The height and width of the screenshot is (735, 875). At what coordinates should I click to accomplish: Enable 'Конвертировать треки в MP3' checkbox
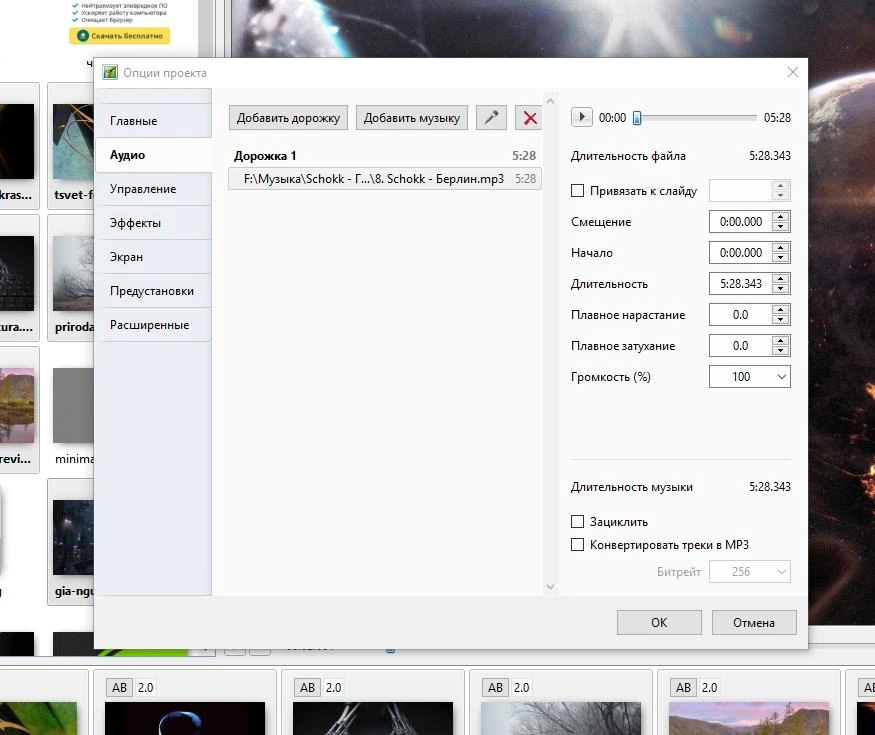click(578, 544)
